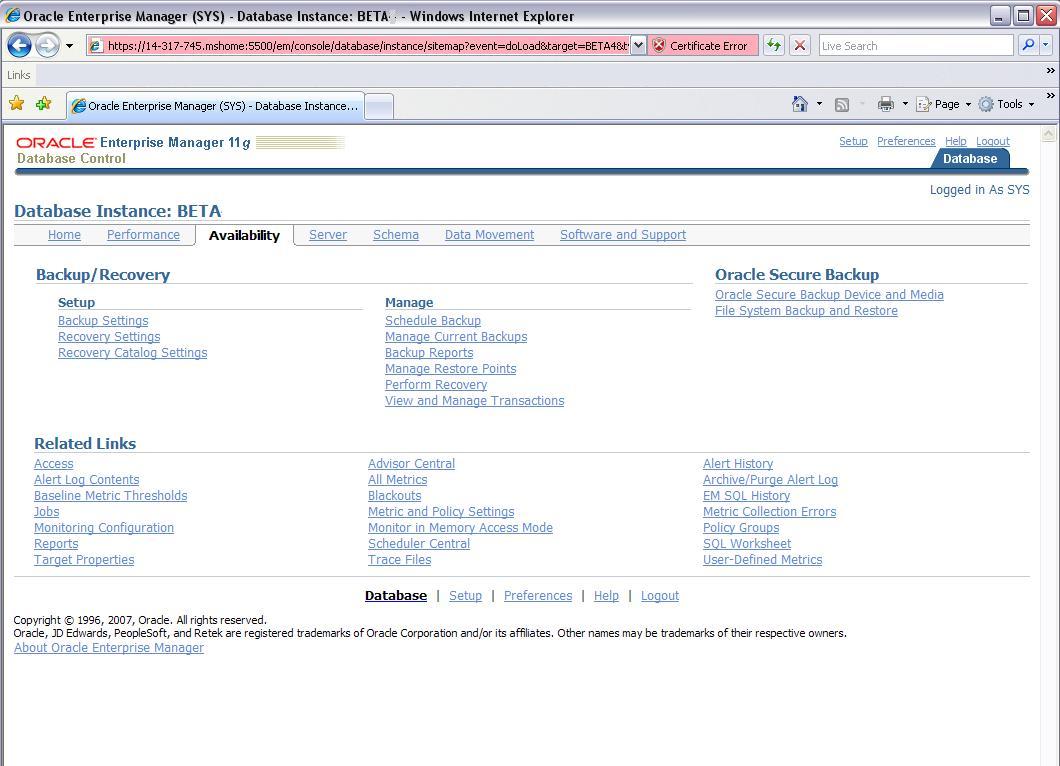1060x766 pixels.
Task: Click the Live Search magnifier icon
Action: click(1027, 45)
